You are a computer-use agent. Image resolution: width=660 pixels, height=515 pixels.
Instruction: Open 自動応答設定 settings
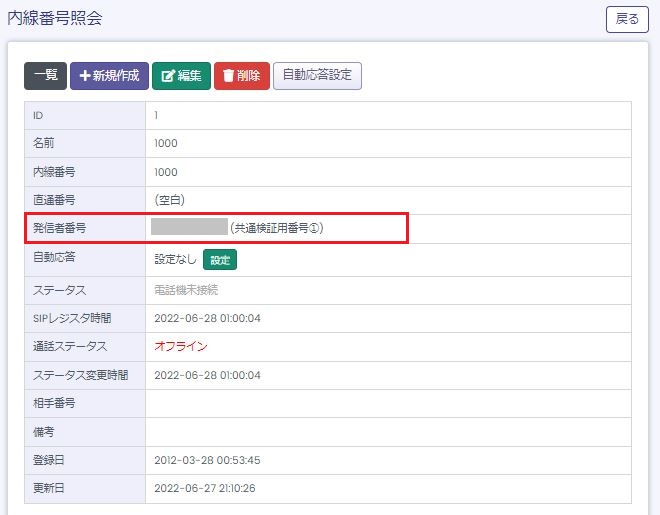[x=317, y=76]
